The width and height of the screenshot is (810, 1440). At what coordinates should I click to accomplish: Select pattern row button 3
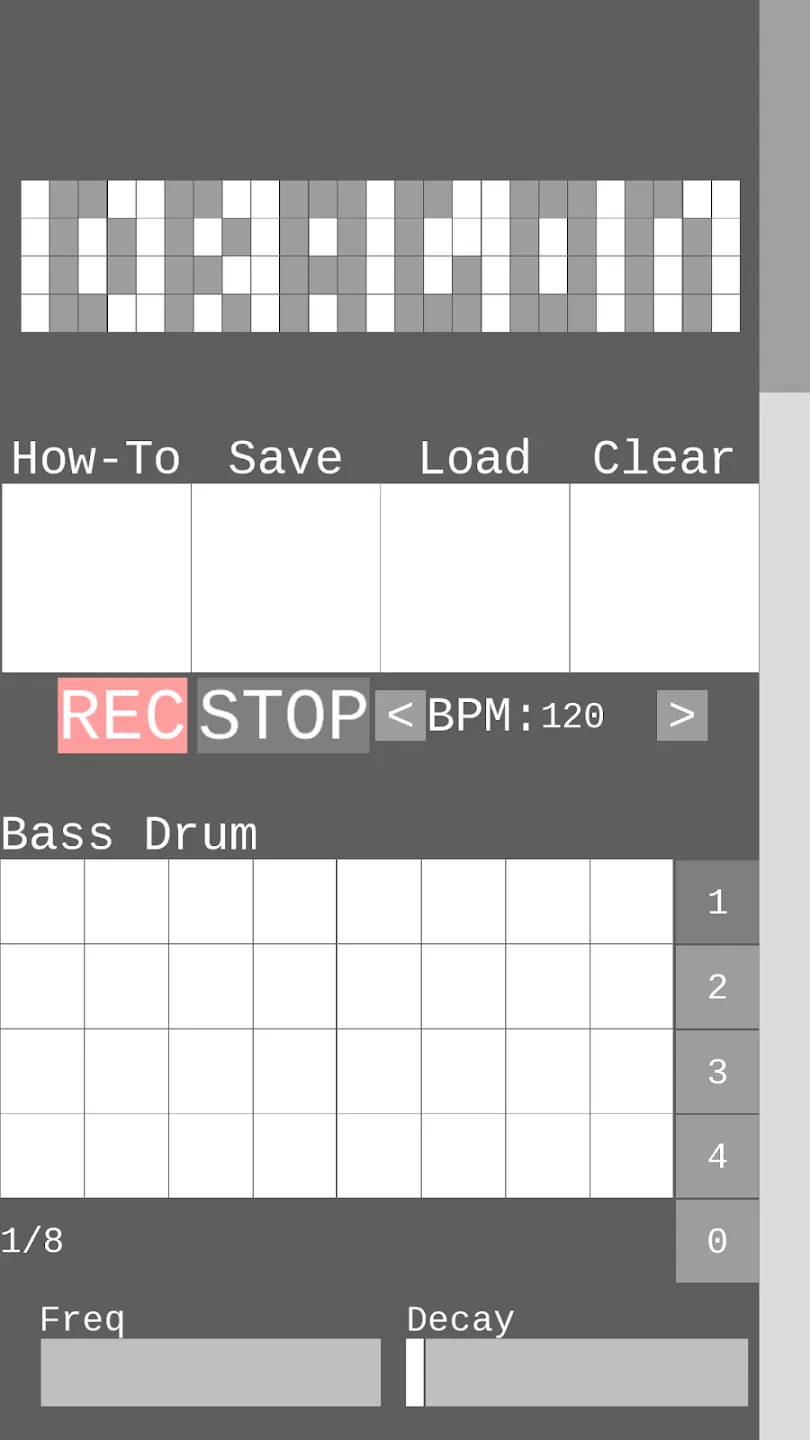[717, 1072]
